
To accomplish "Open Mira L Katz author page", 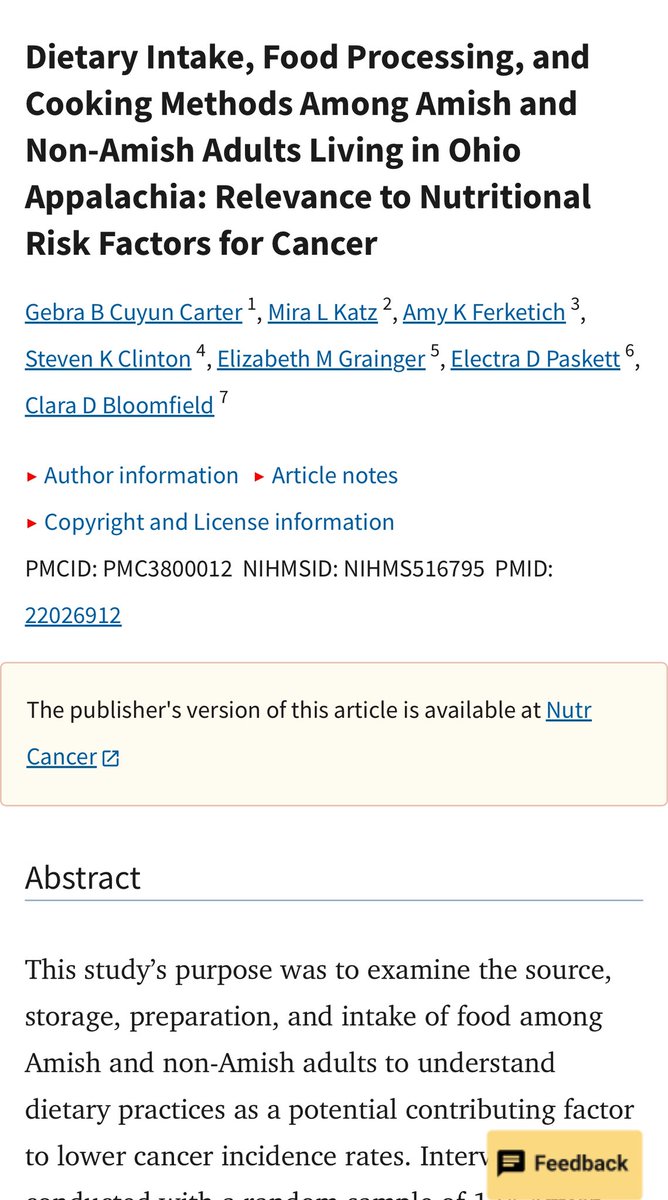I will coord(323,313).
